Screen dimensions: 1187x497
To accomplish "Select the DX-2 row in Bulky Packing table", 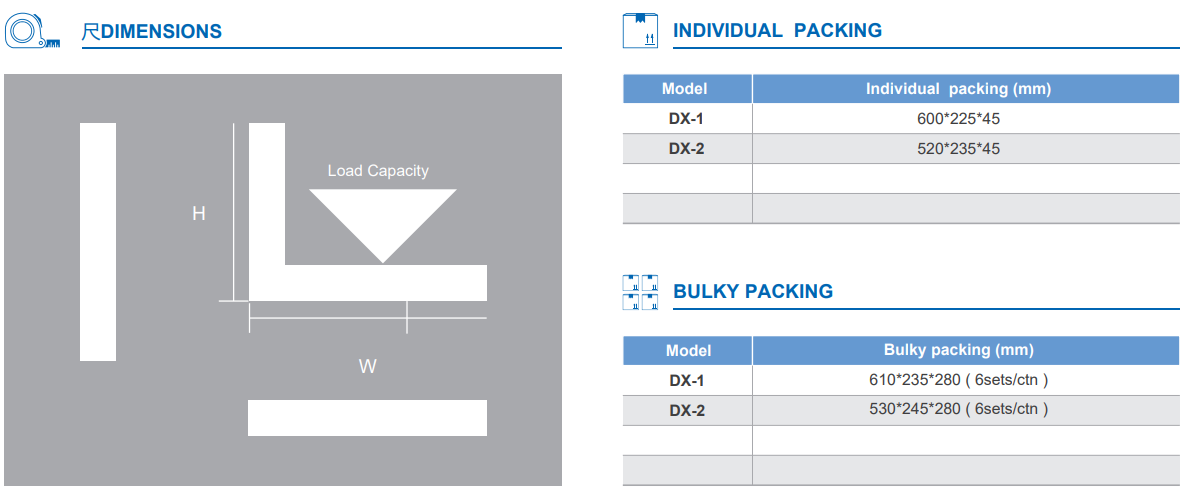I will [x=686, y=410].
